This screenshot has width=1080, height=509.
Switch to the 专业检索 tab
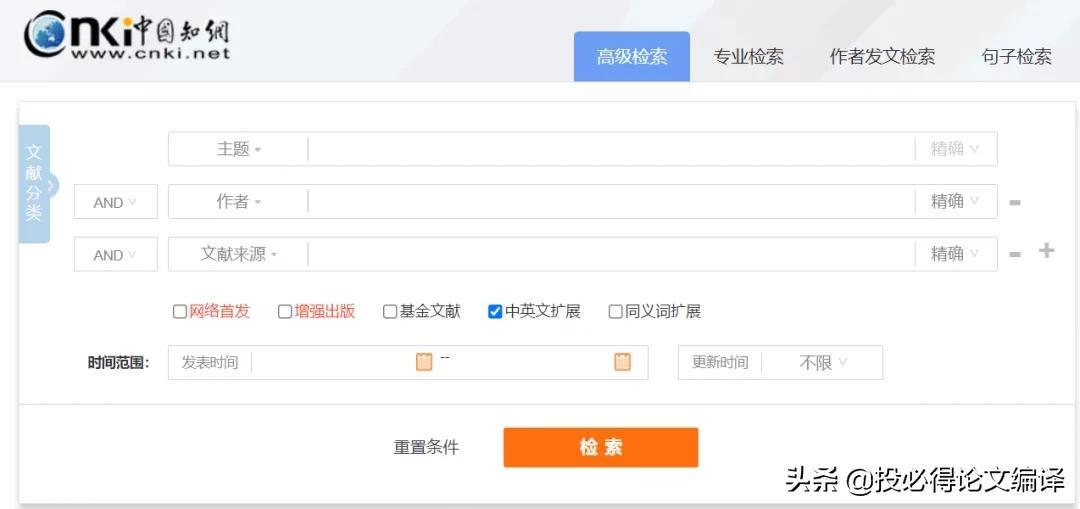click(748, 57)
